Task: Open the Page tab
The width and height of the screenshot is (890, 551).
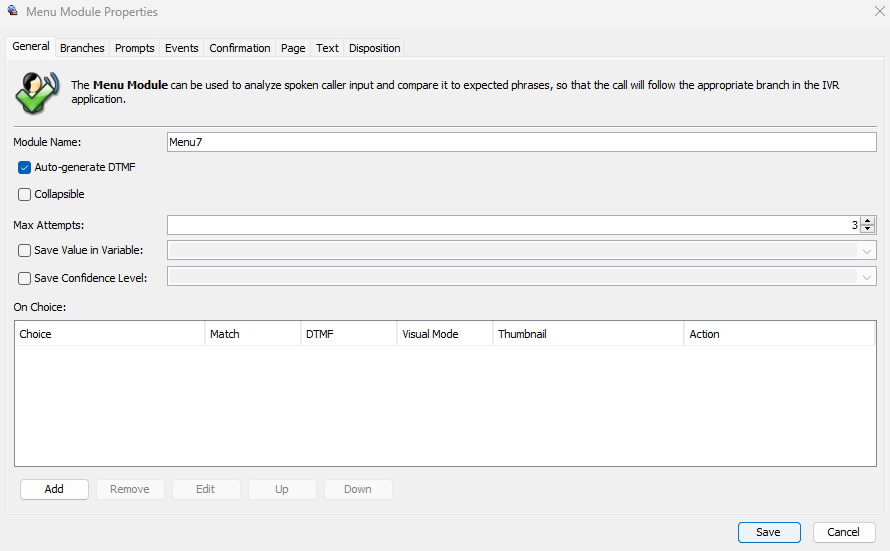Action: coord(293,48)
